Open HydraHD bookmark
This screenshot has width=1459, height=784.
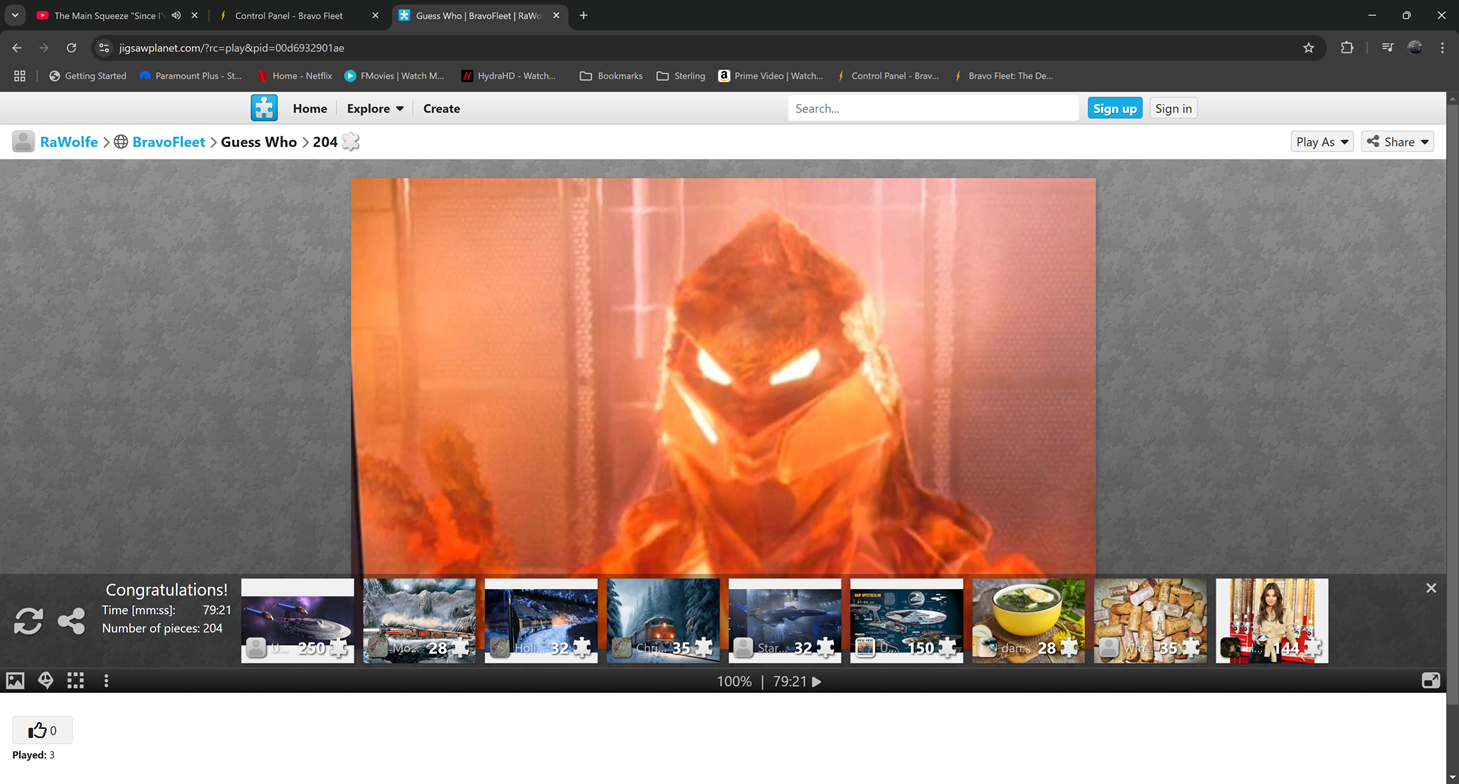click(x=508, y=76)
